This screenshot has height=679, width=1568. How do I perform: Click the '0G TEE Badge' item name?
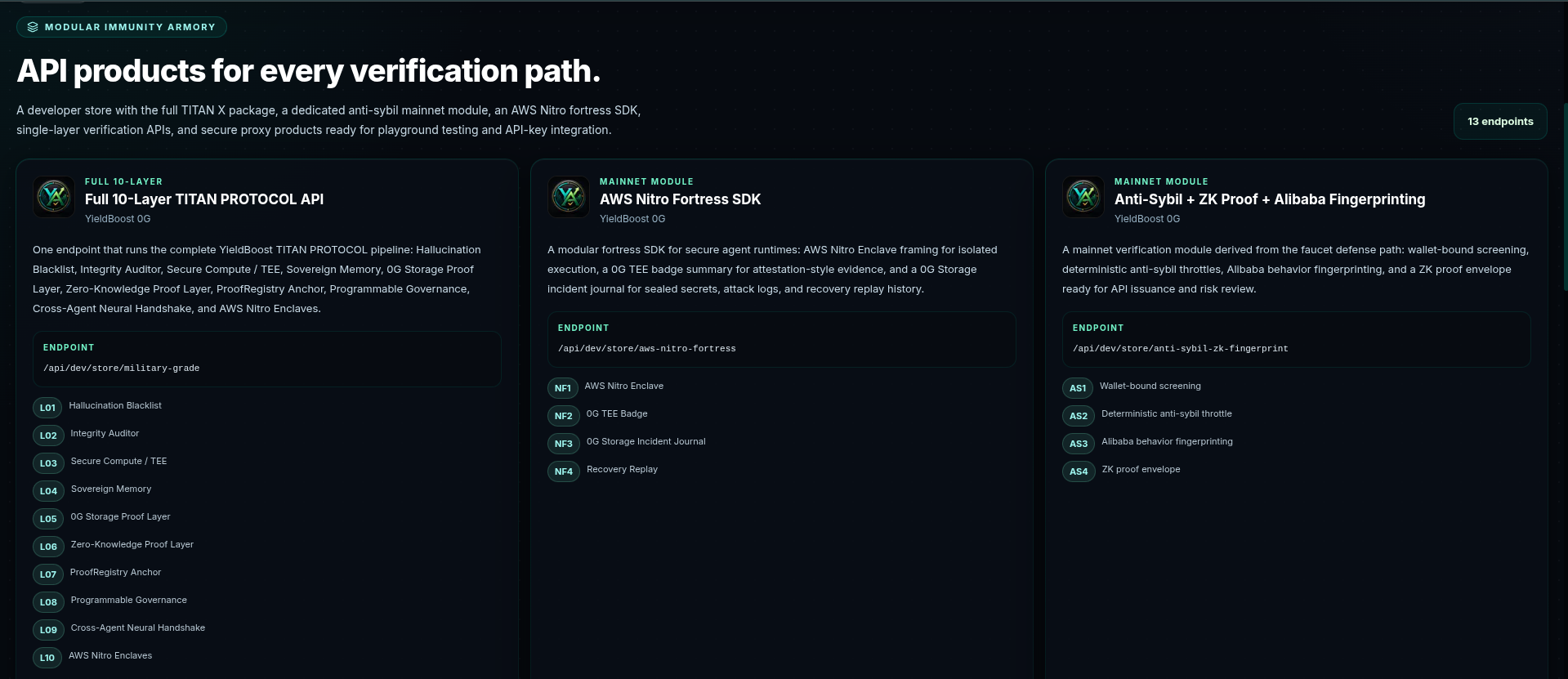point(617,413)
